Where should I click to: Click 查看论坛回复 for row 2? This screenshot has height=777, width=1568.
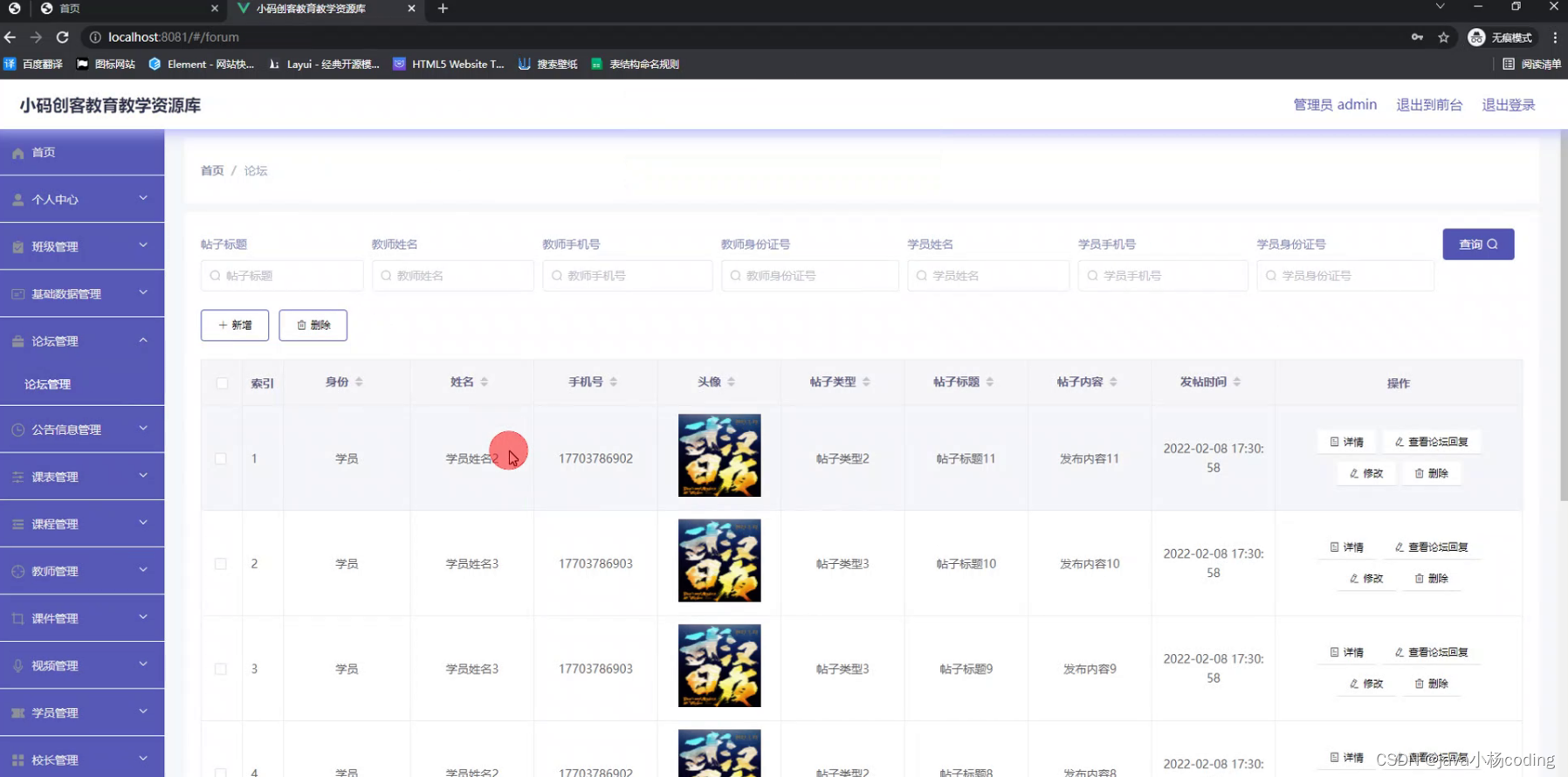(1431, 547)
